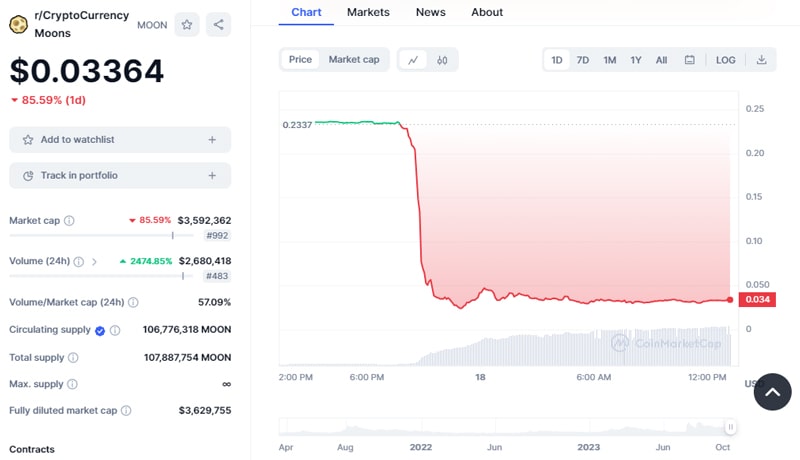Screen dimensions: 800x460
Task: Click the $2,680,418 volume value
Action: pos(205,261)
